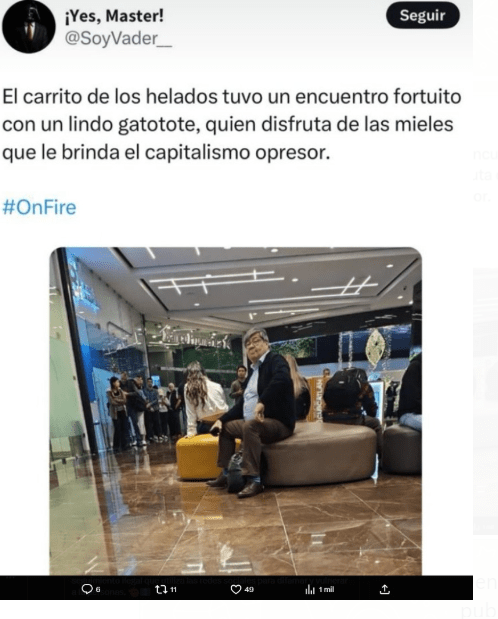Open the #OnFire hashtag link
The width and height of the screenshot is (498, 619).
pos(39,207)
